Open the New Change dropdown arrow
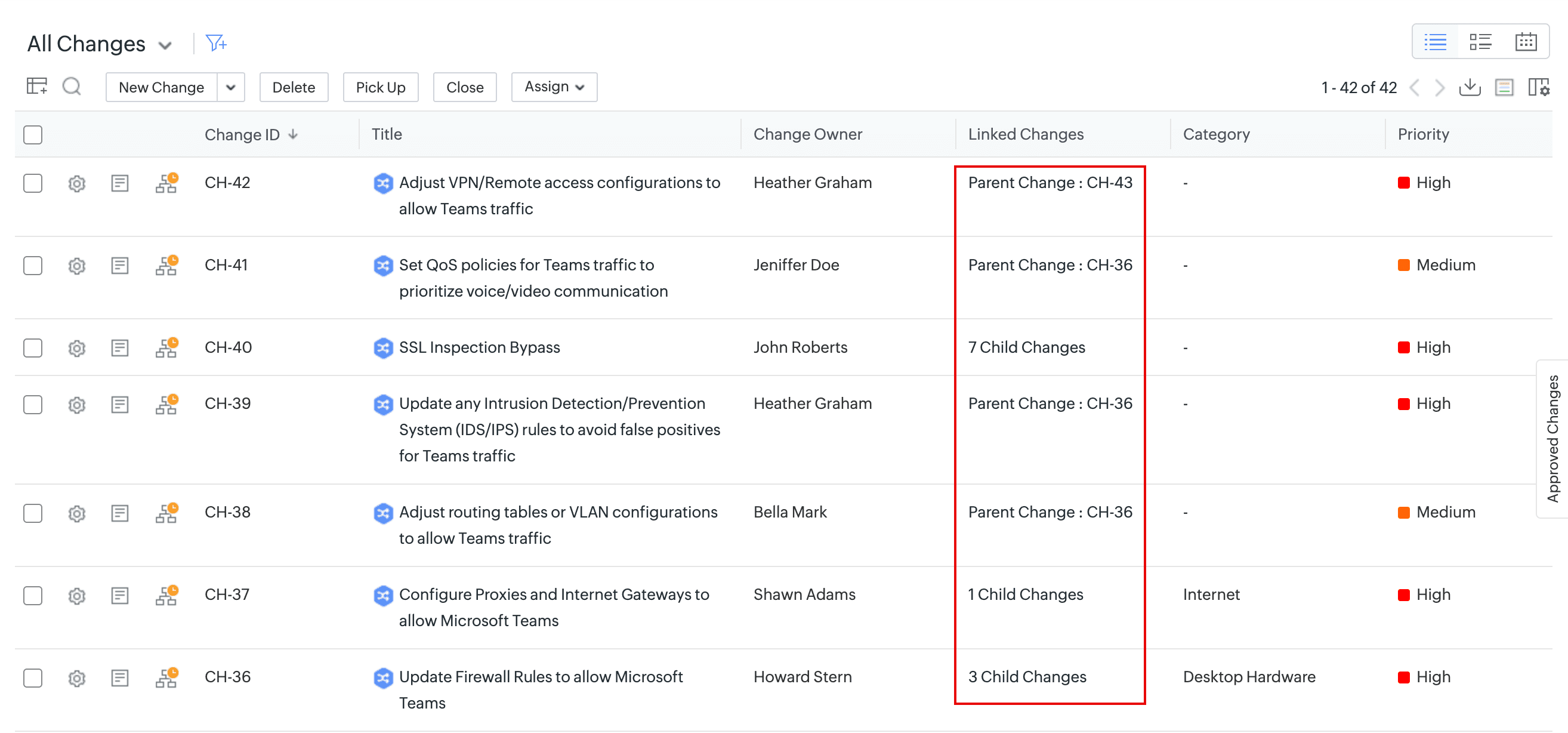This screenshot has height=733, width=1568. click(x=231, y=87)
